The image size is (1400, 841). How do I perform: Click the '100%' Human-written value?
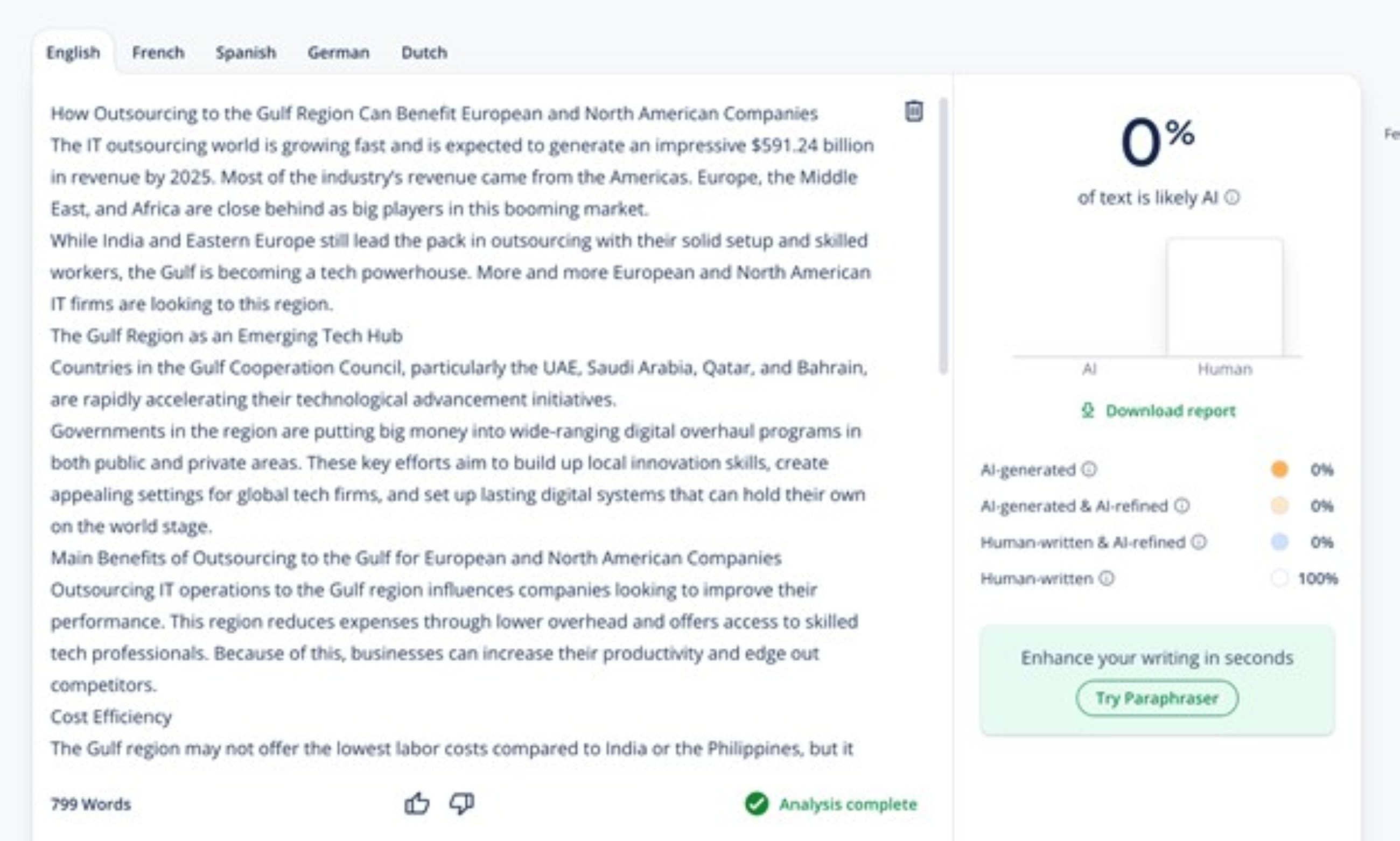click(x=1317, y=579)
